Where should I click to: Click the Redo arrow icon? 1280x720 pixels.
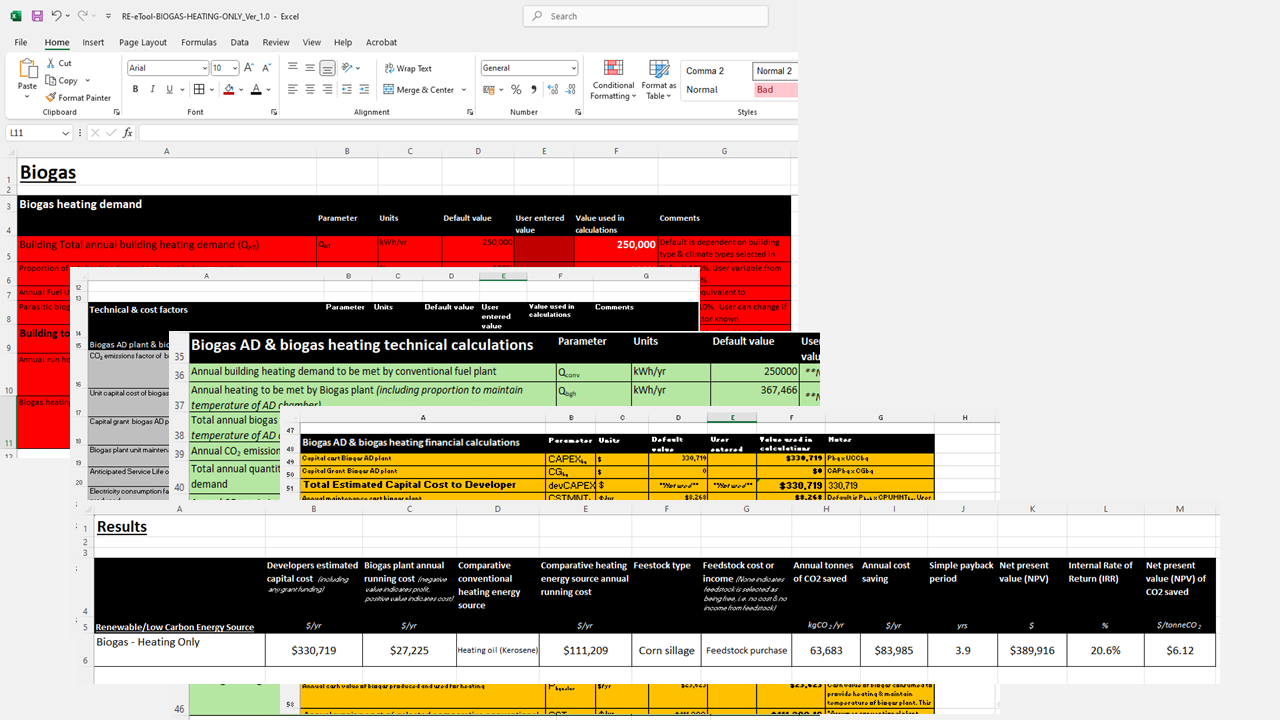[x=82, y=16]
